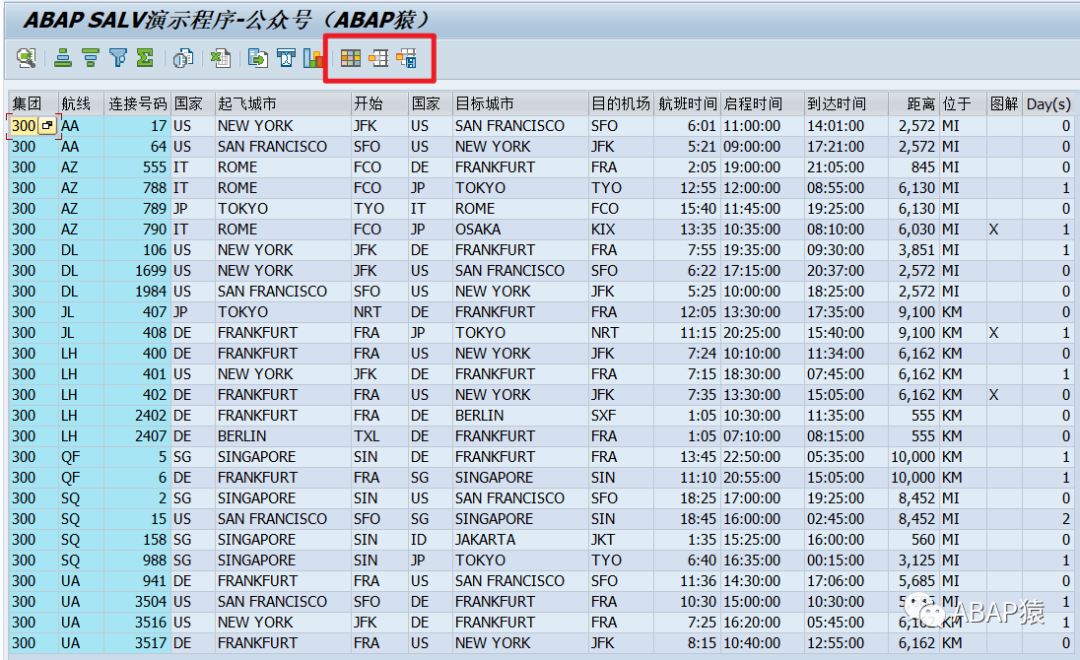Image resolution: width=1080 pixels, height=660 pixels.
Task: Open the Set Filter funnel icon
Action: 118,58
